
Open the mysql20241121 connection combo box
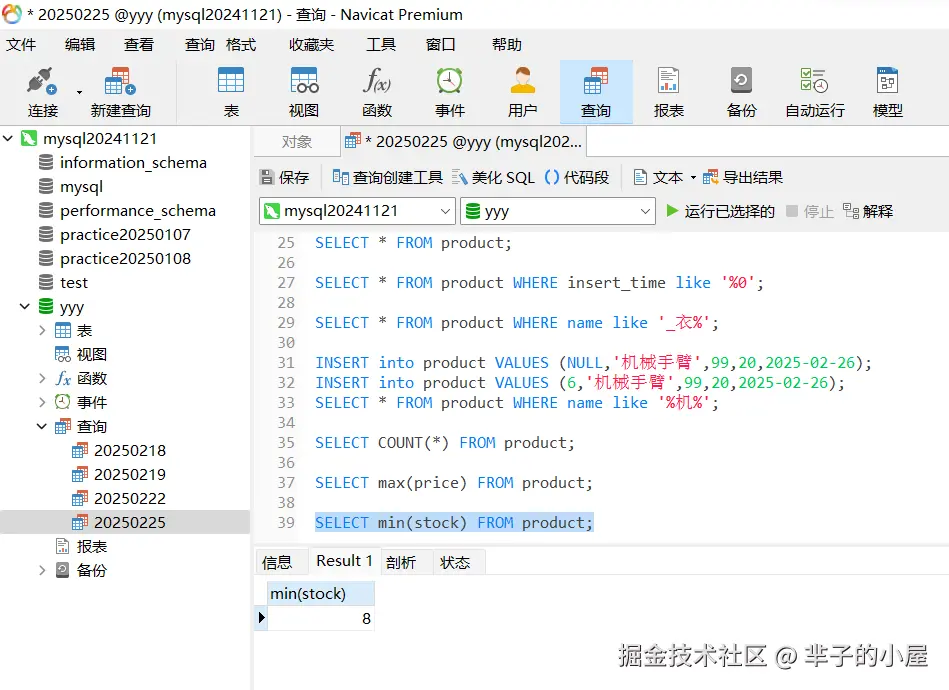point(357,211)
